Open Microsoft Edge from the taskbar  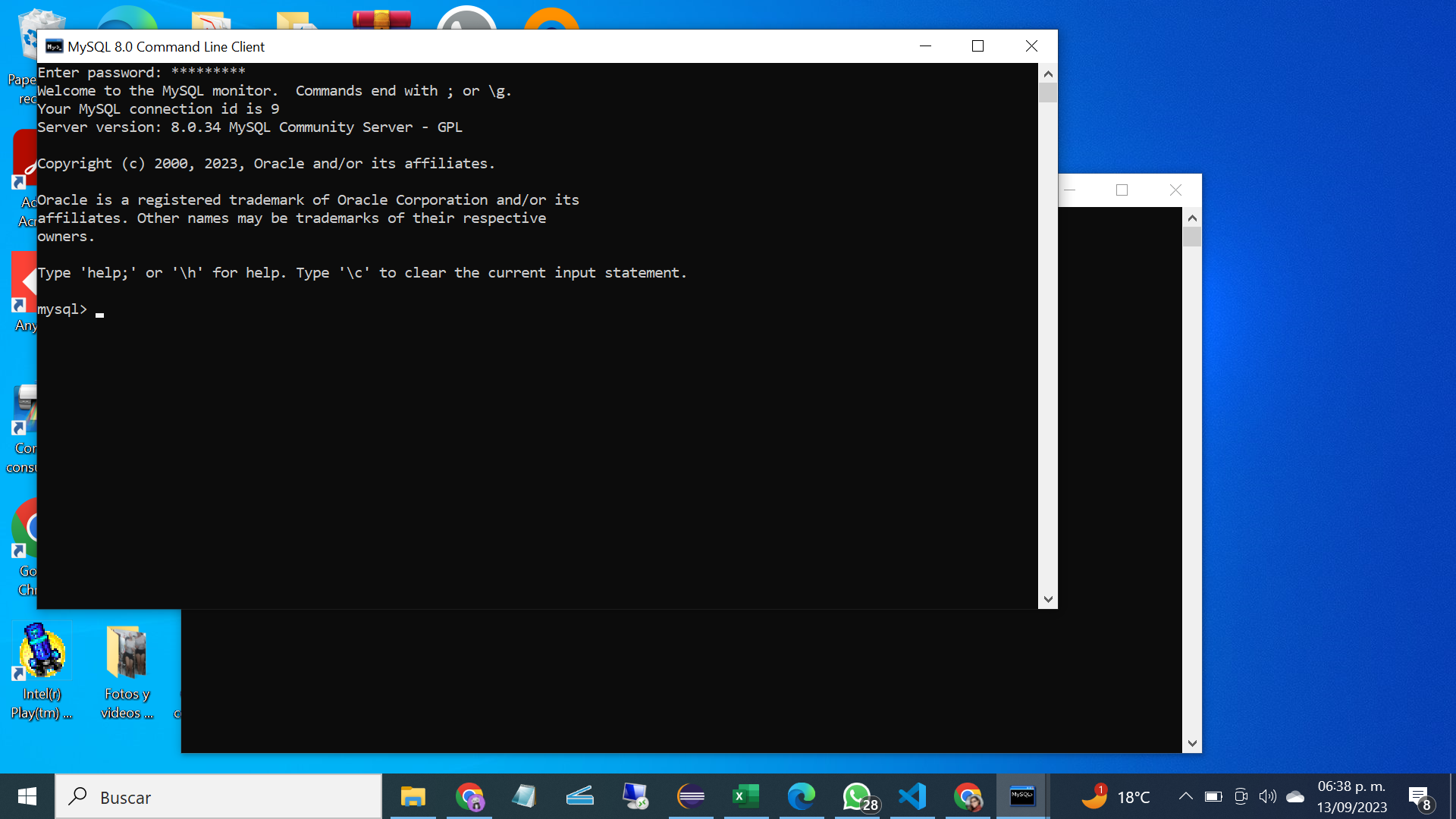pyautogui.click(x=802, y=796)
